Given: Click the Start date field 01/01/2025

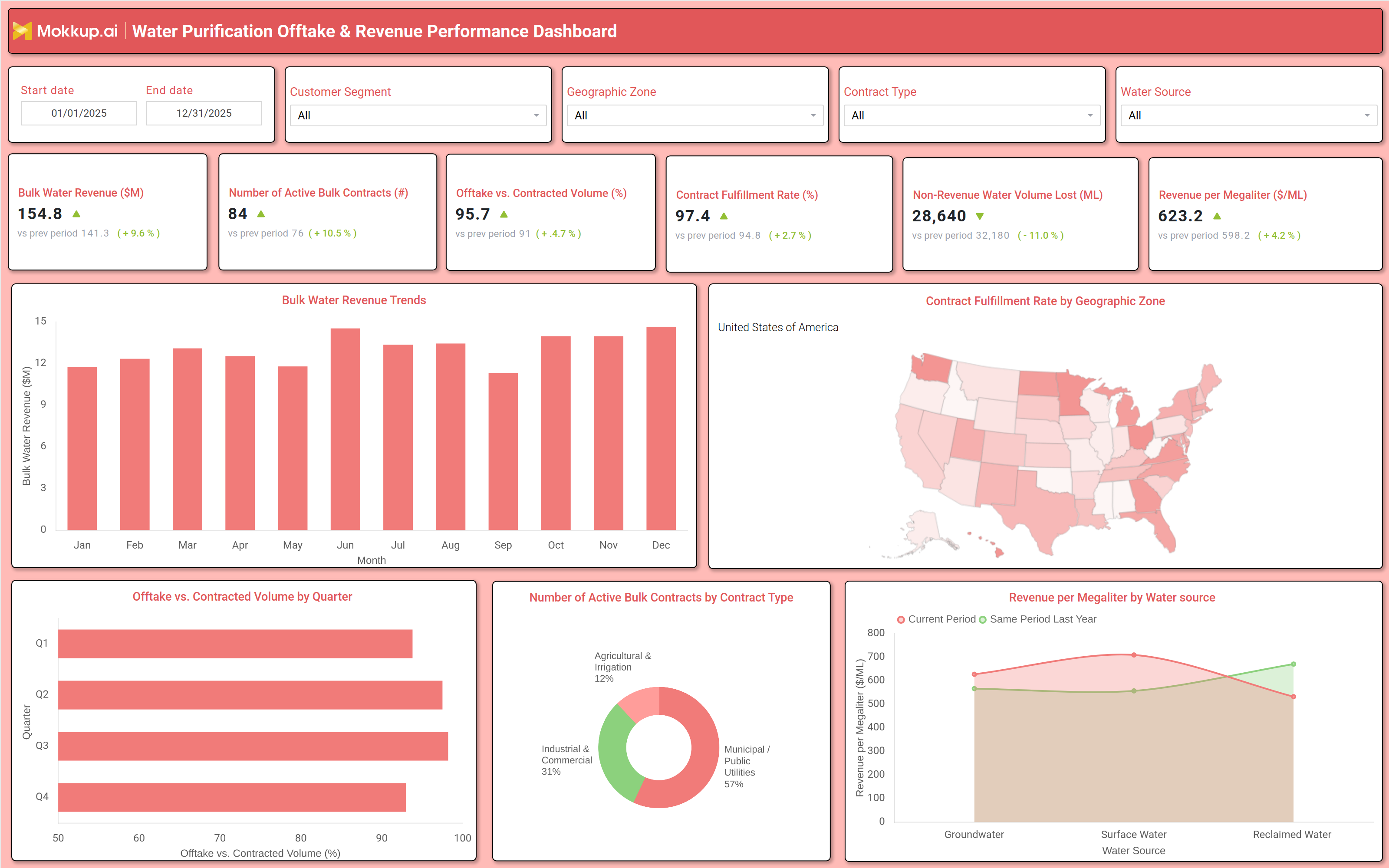Looking at the screenshot, I should [79, 113].
